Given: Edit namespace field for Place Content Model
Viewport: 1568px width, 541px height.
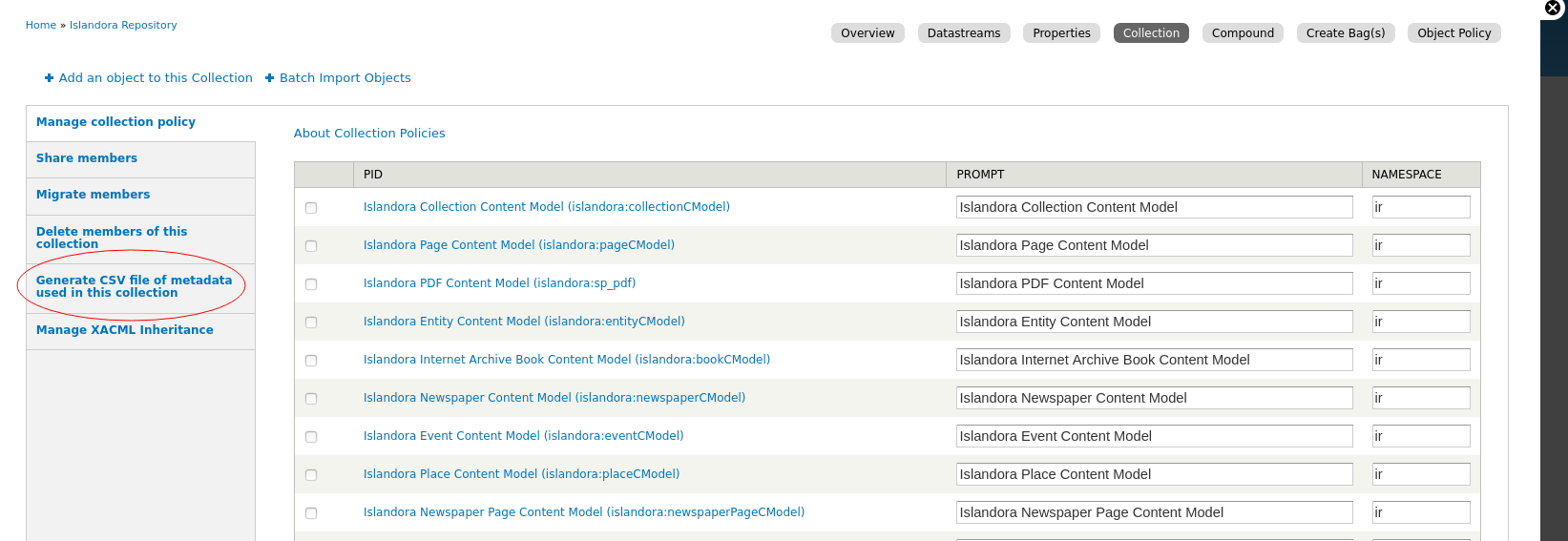Looking at the screenshot, I should (1421, 474).
